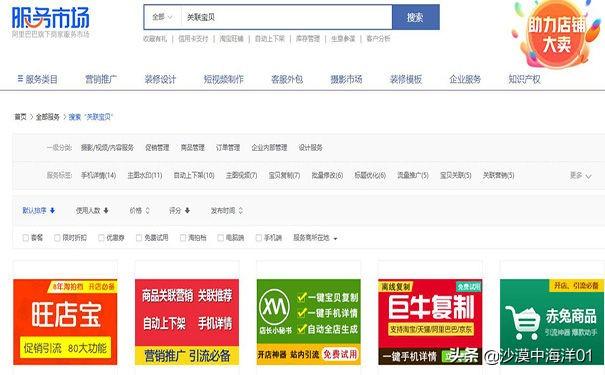
Task: Toggle the 免费试用 checkbox
Action: click(x=139, y=238)
